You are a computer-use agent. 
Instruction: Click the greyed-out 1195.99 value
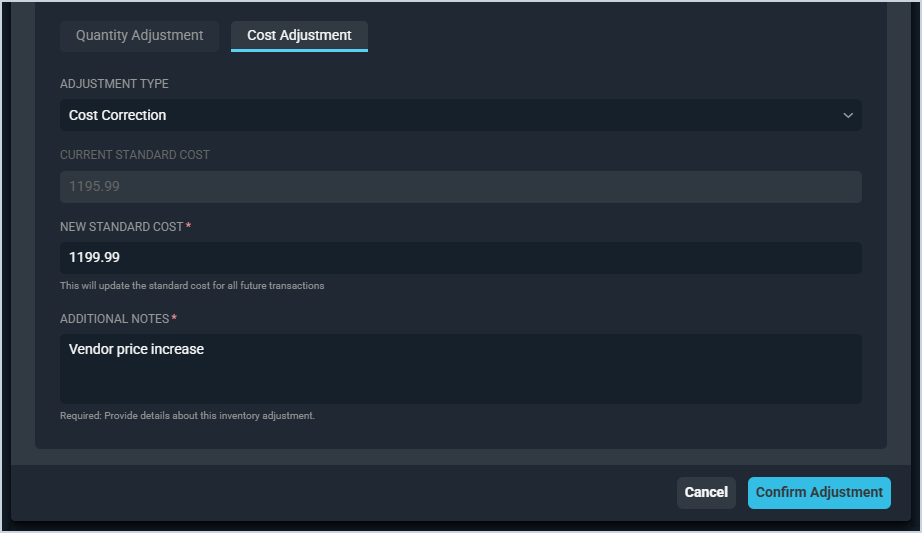click(94, 187)
